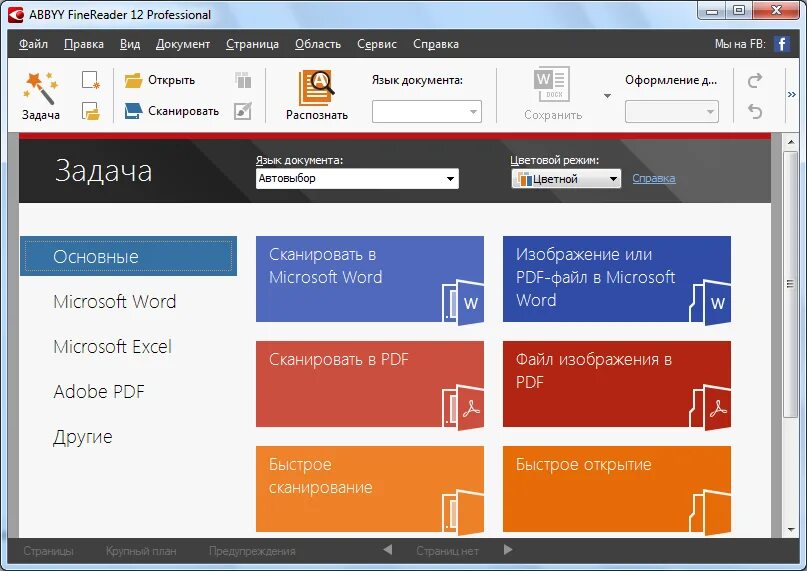Click the analyze page layout icon
This screenshot has height=571, width=807.
point(243,80)
